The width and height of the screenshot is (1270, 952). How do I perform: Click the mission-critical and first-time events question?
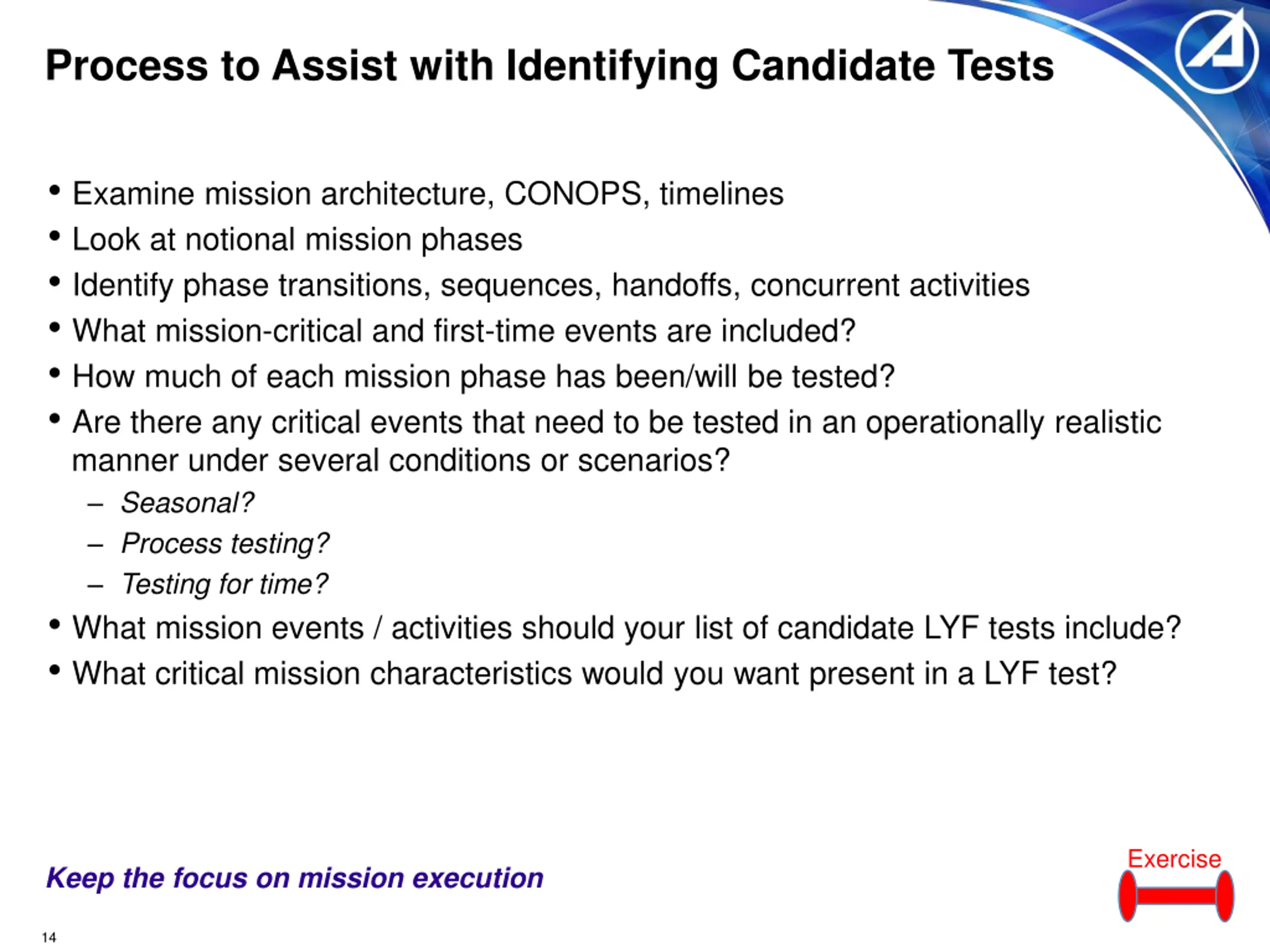[x=464, y=331]
